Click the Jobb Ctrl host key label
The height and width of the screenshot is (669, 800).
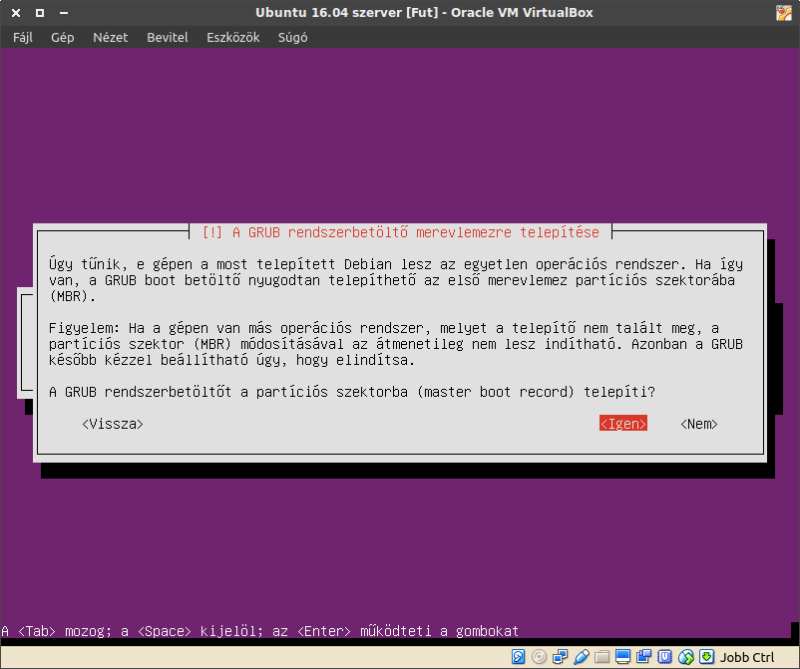pyautogui.click(x=747, y=657)
